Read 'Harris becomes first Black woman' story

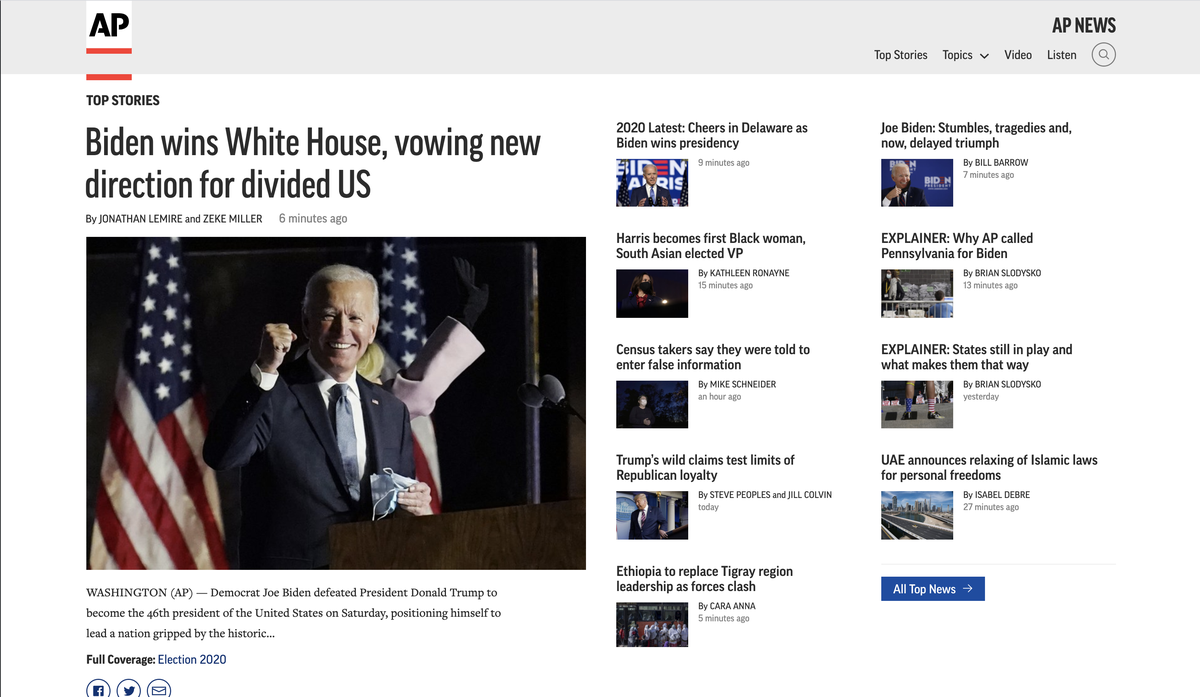(711, 246)
